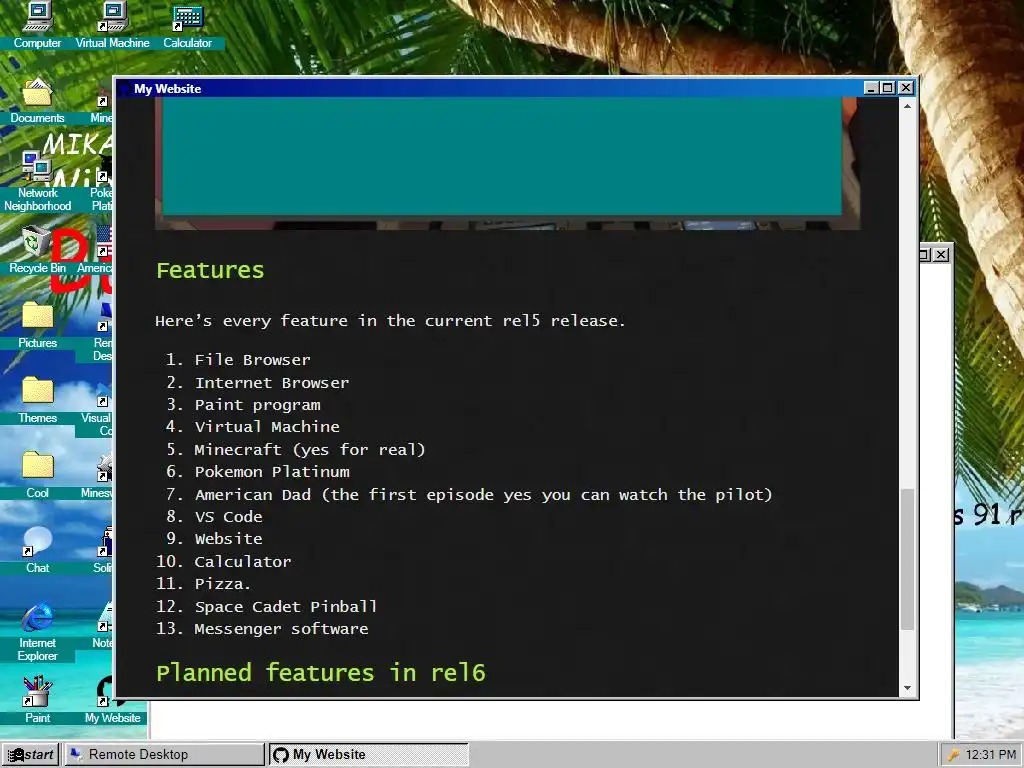Click the Remote Desktop icon in taskbar
The image size is (1024, 768).
point(76,754)
